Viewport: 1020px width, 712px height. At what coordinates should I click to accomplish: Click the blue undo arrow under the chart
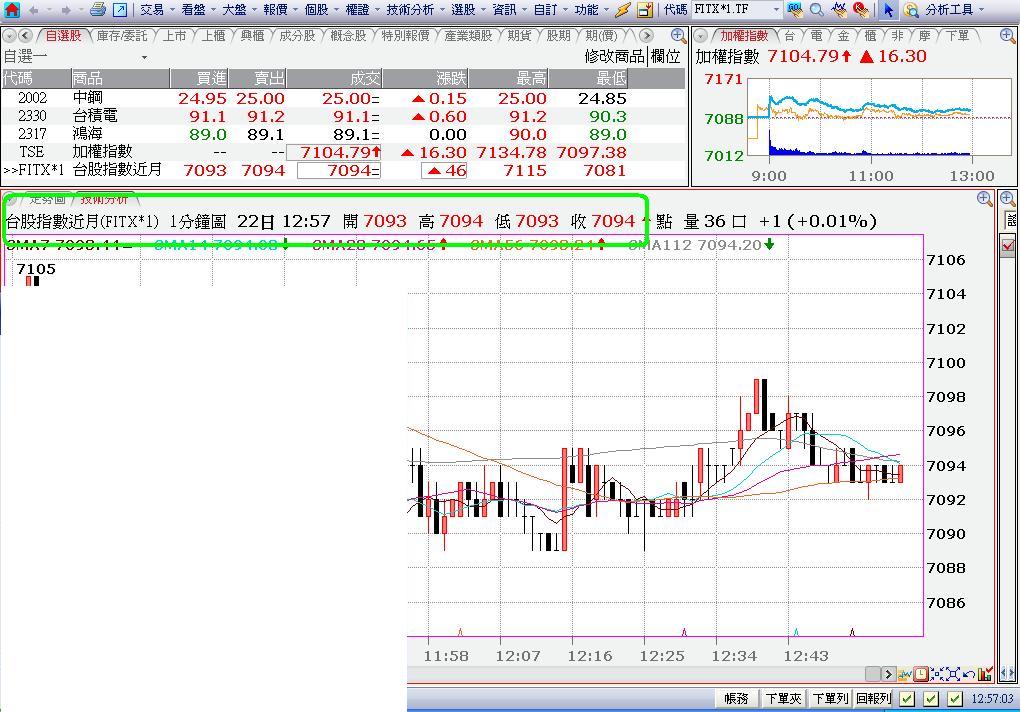[x=968, y=674]
